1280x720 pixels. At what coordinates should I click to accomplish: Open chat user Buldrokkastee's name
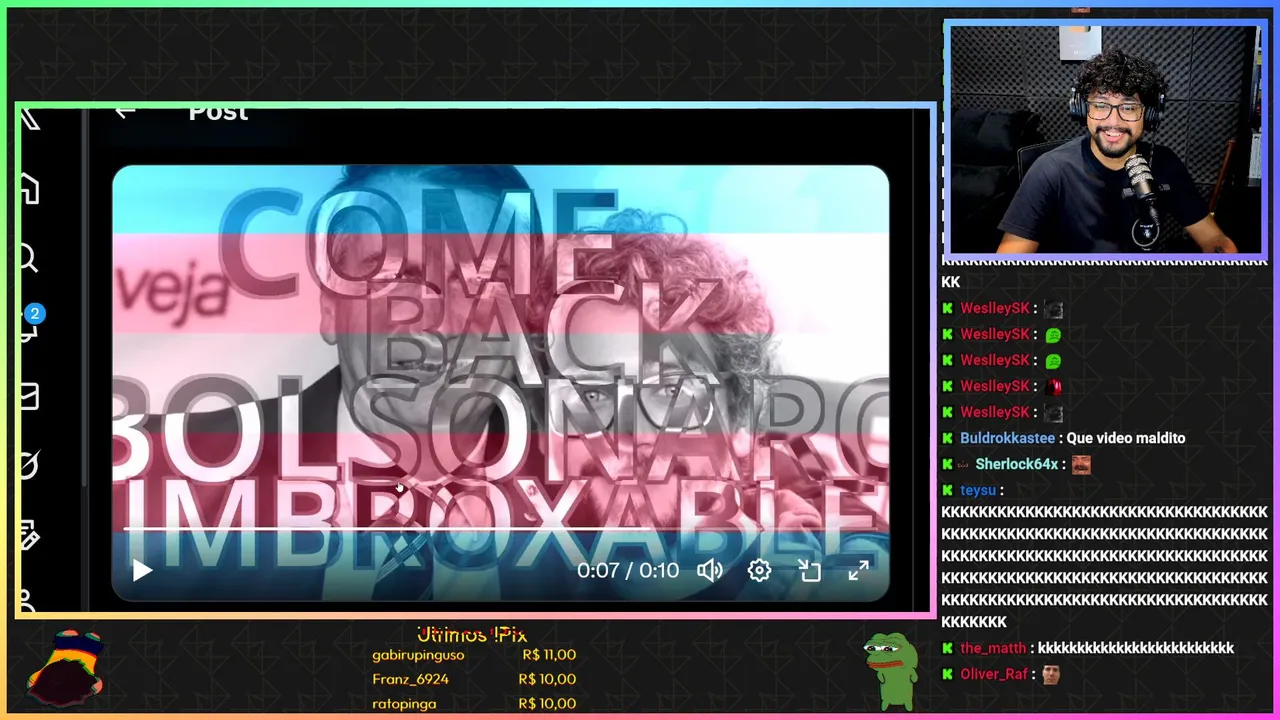click(1007, 438)
